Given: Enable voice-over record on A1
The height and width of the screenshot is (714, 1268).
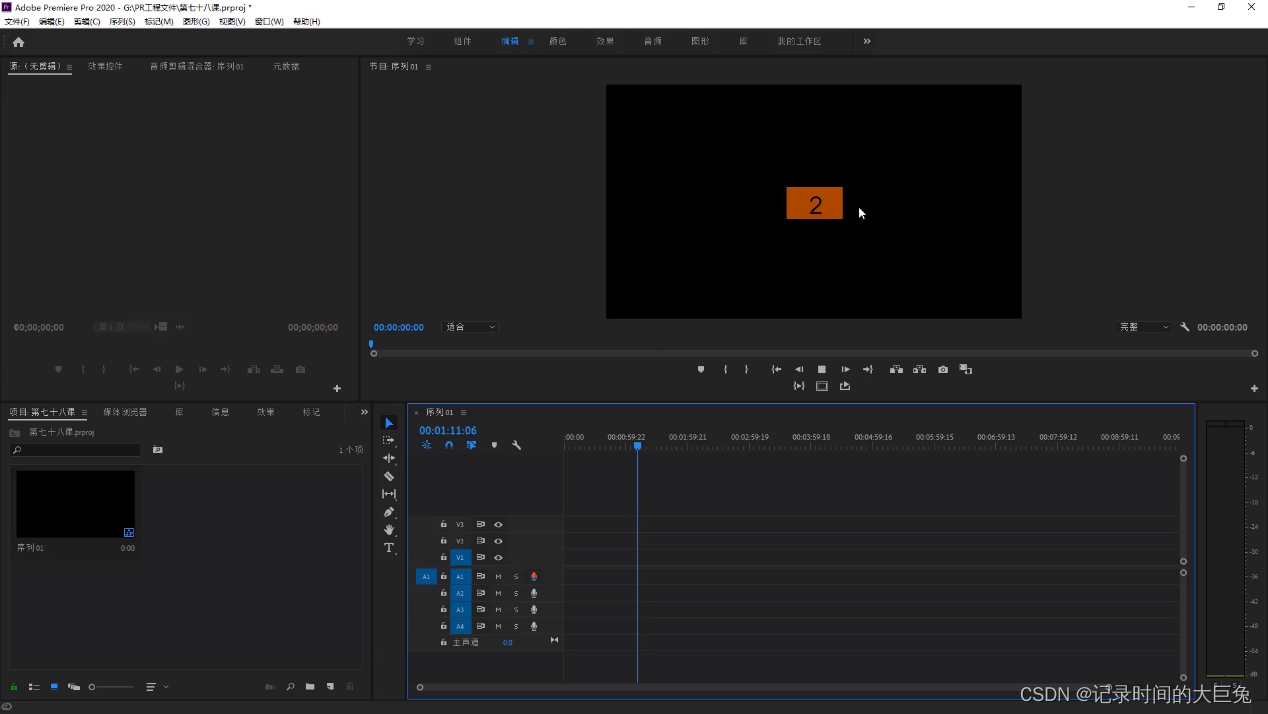Looking at the screenshot, I should point(534,577).
